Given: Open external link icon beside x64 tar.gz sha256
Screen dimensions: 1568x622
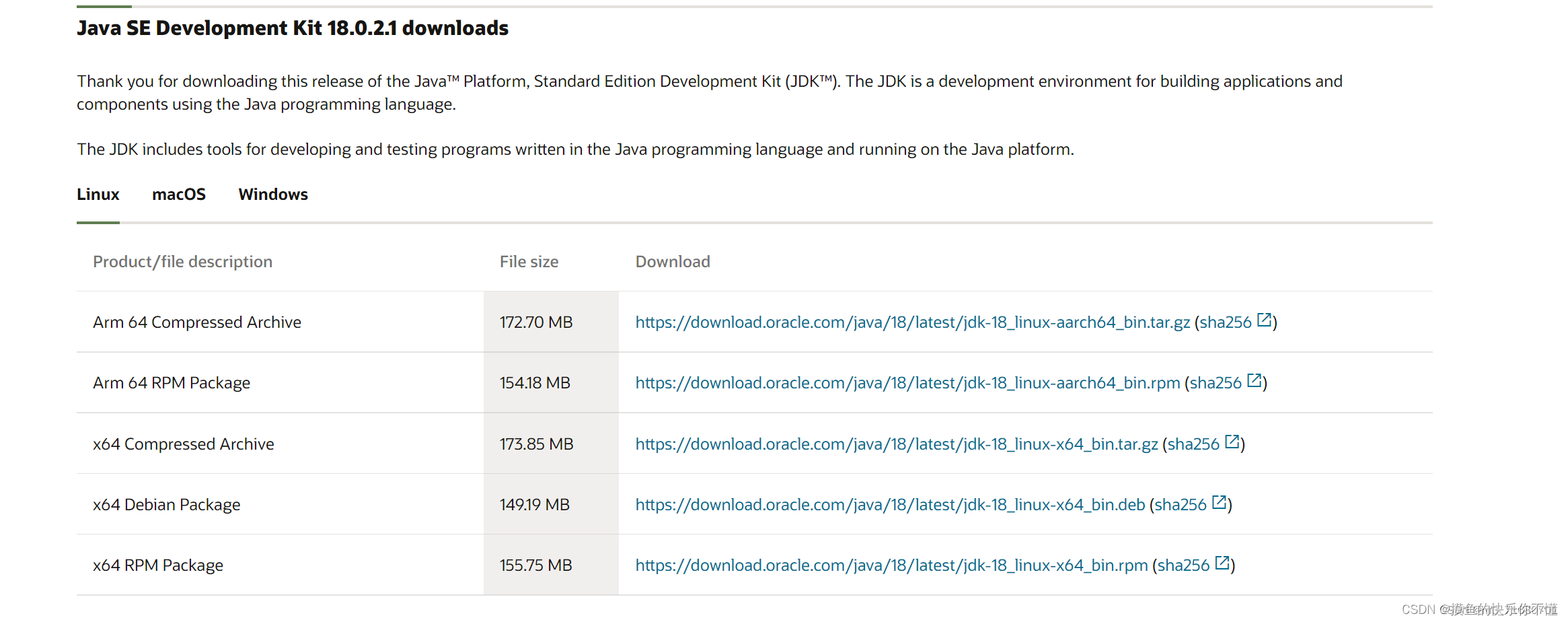Looking at the screenshot, I should [1232, 442].
